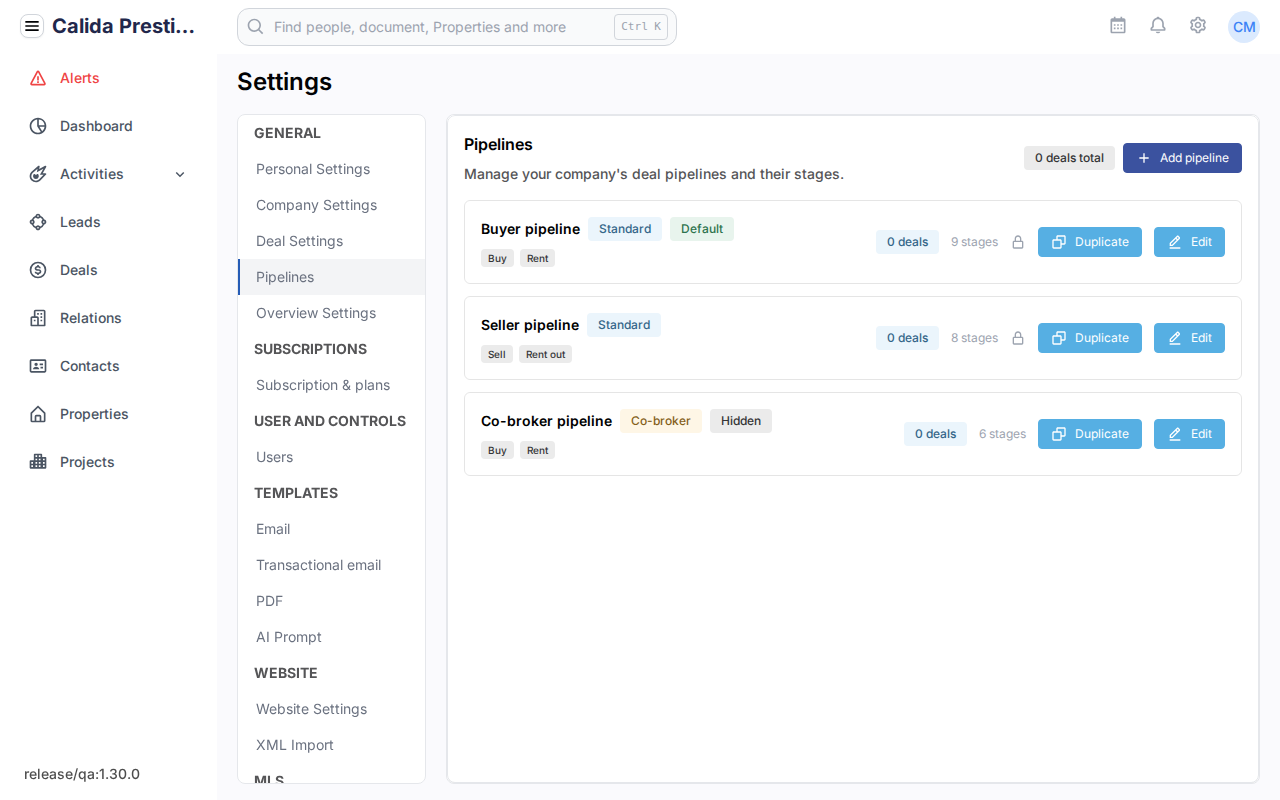This screenshot has width=1280, height=800.
Task: Click the Dashboard pie chart icon
Action: coord(38,126)
